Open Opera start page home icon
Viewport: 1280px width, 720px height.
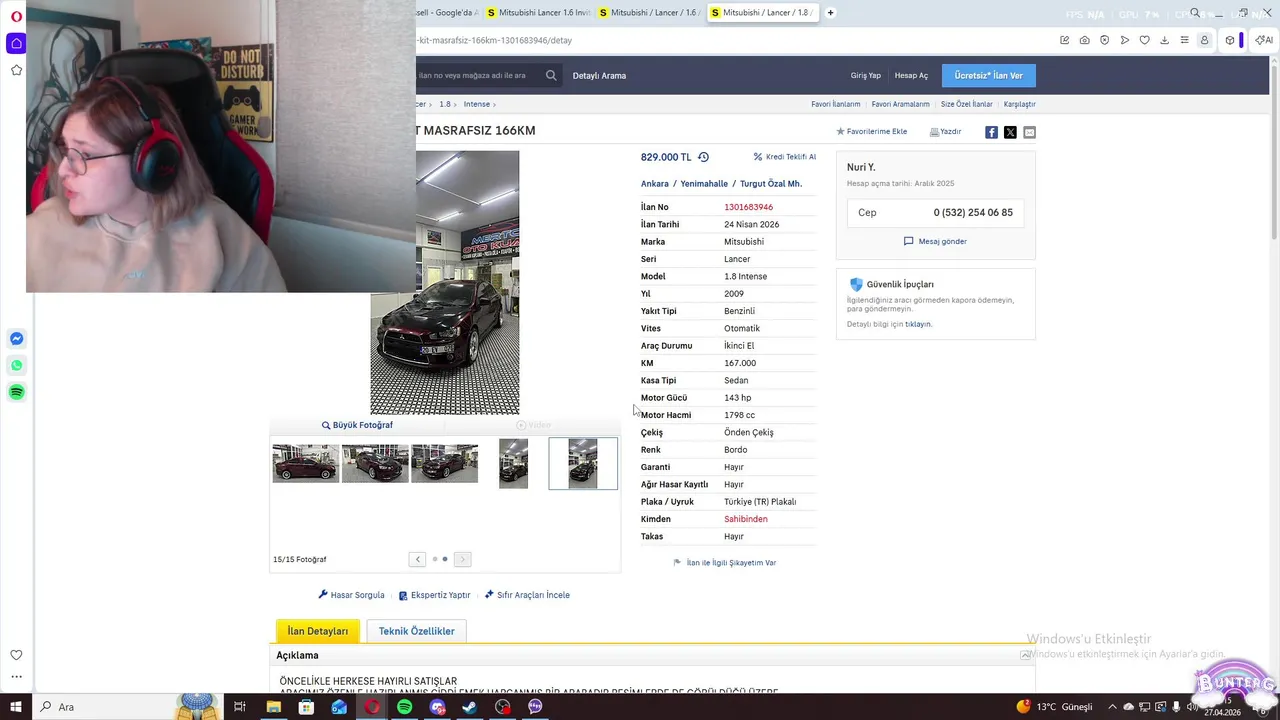tap(16, 43)
